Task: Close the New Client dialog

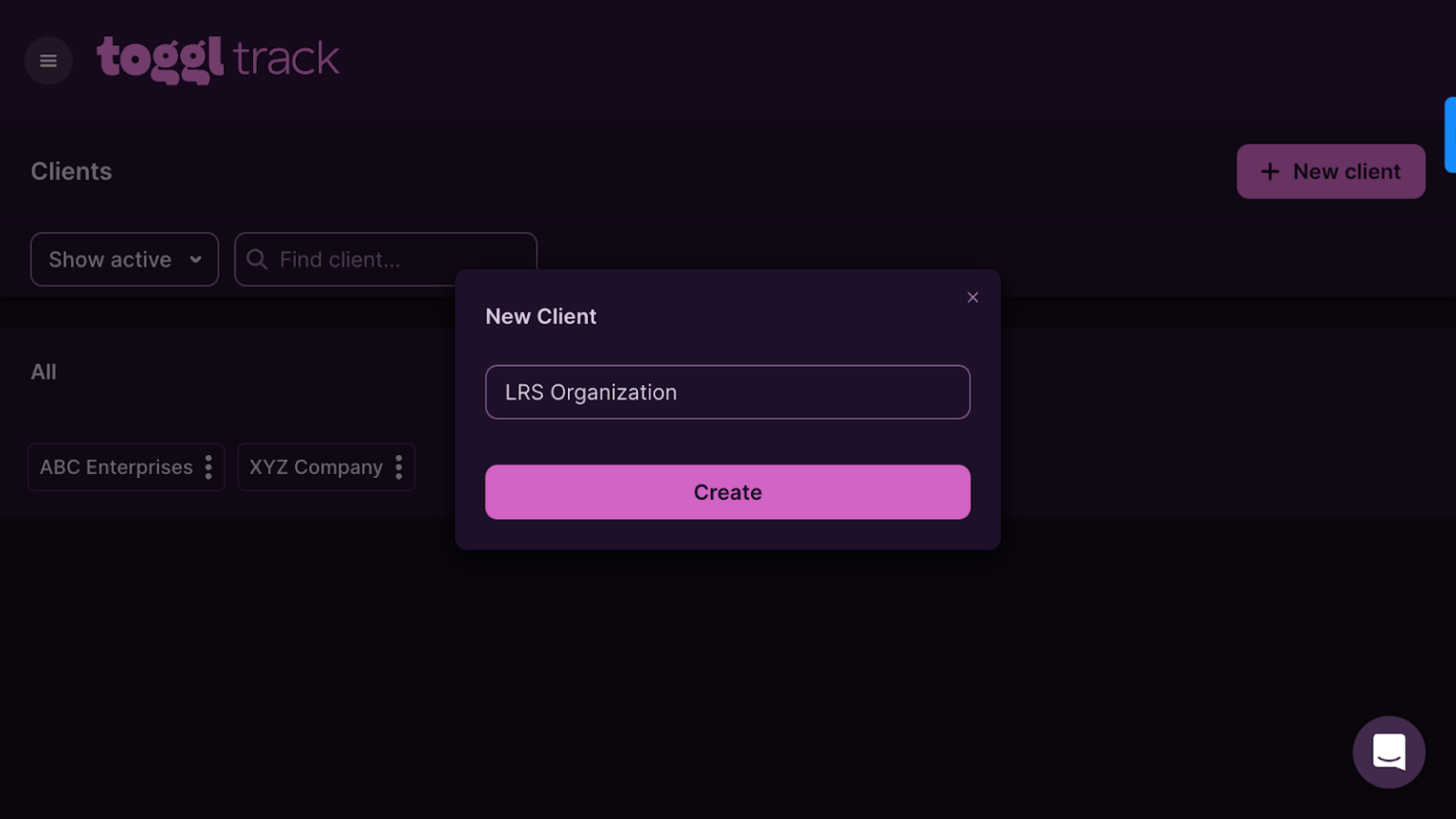Action: tap(973, 298)
